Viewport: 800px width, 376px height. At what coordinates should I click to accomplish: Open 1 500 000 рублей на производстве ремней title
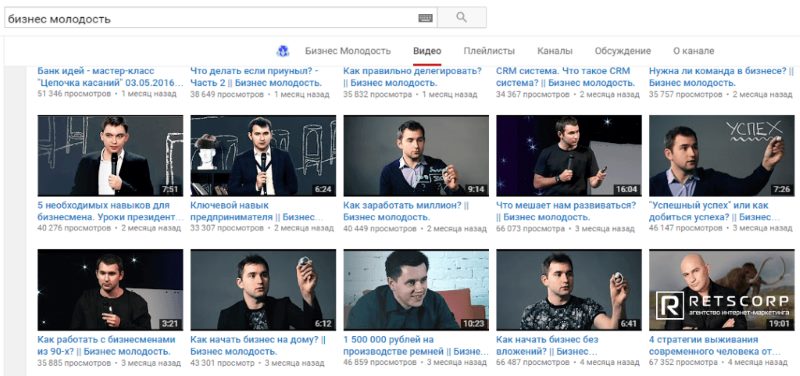point(416,345)
